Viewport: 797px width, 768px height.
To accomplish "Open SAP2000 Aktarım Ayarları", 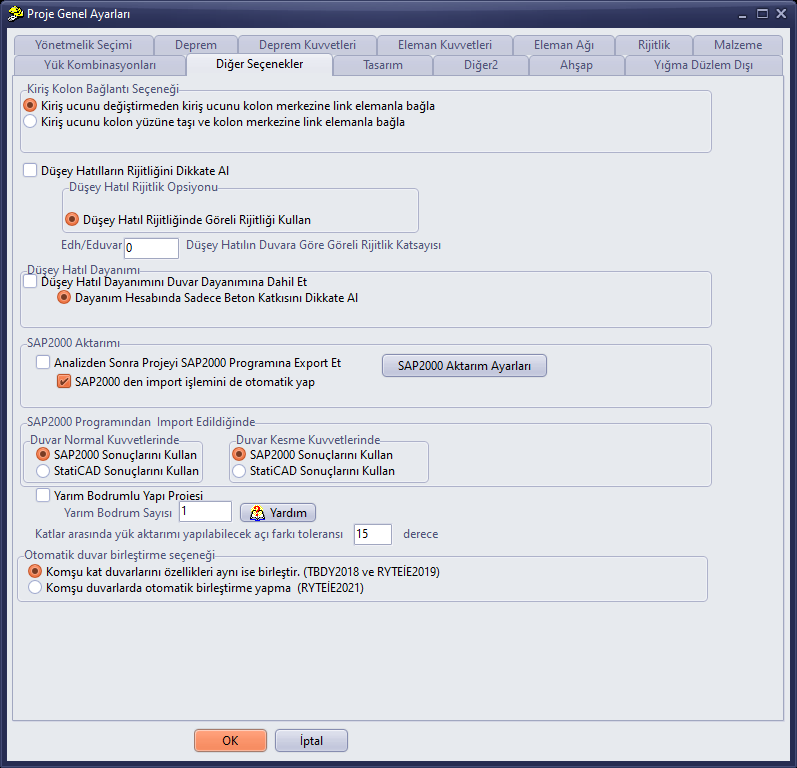I will (x=464, y=366).
